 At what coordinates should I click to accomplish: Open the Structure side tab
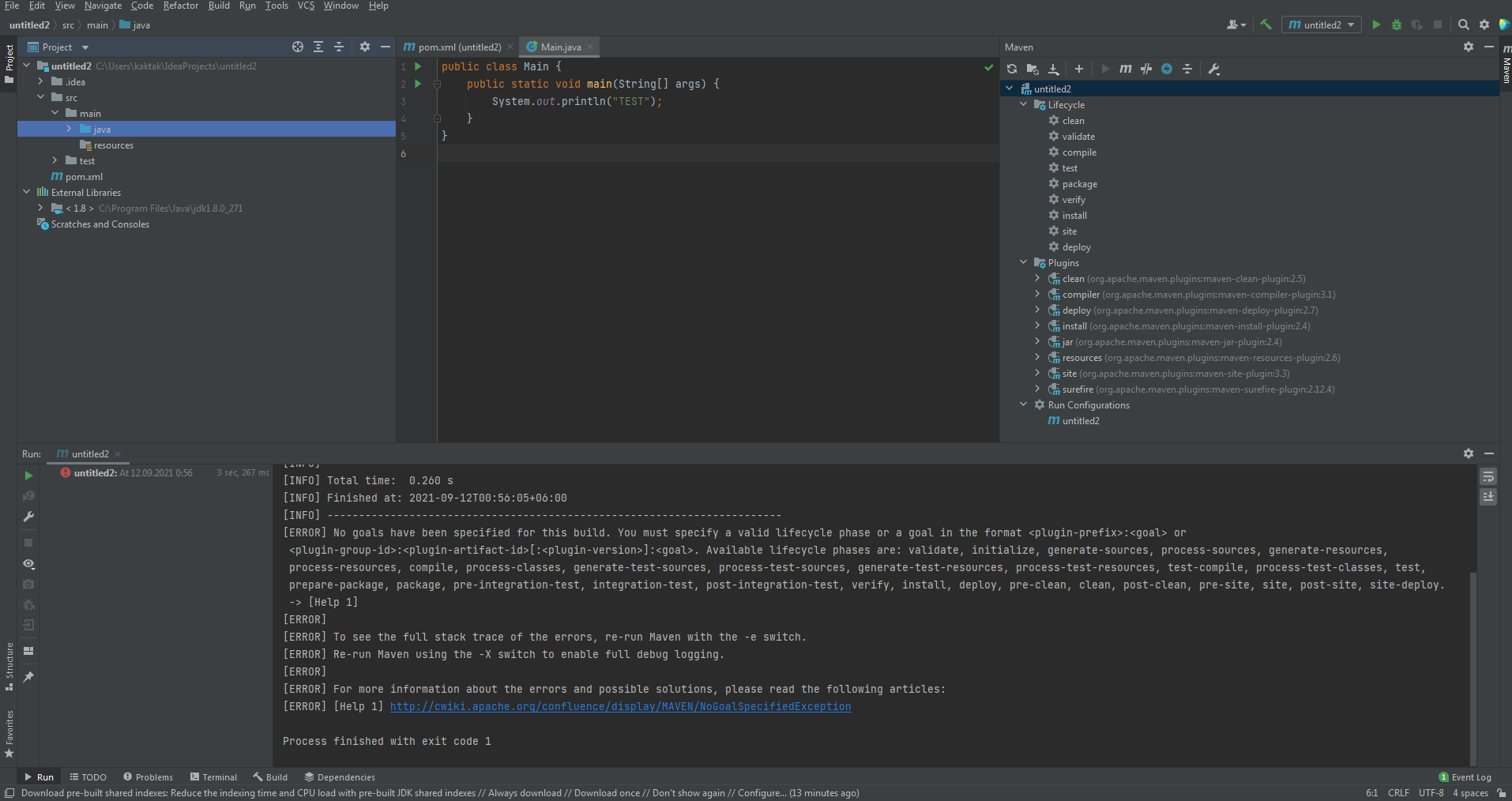click(x=9, y=666)
